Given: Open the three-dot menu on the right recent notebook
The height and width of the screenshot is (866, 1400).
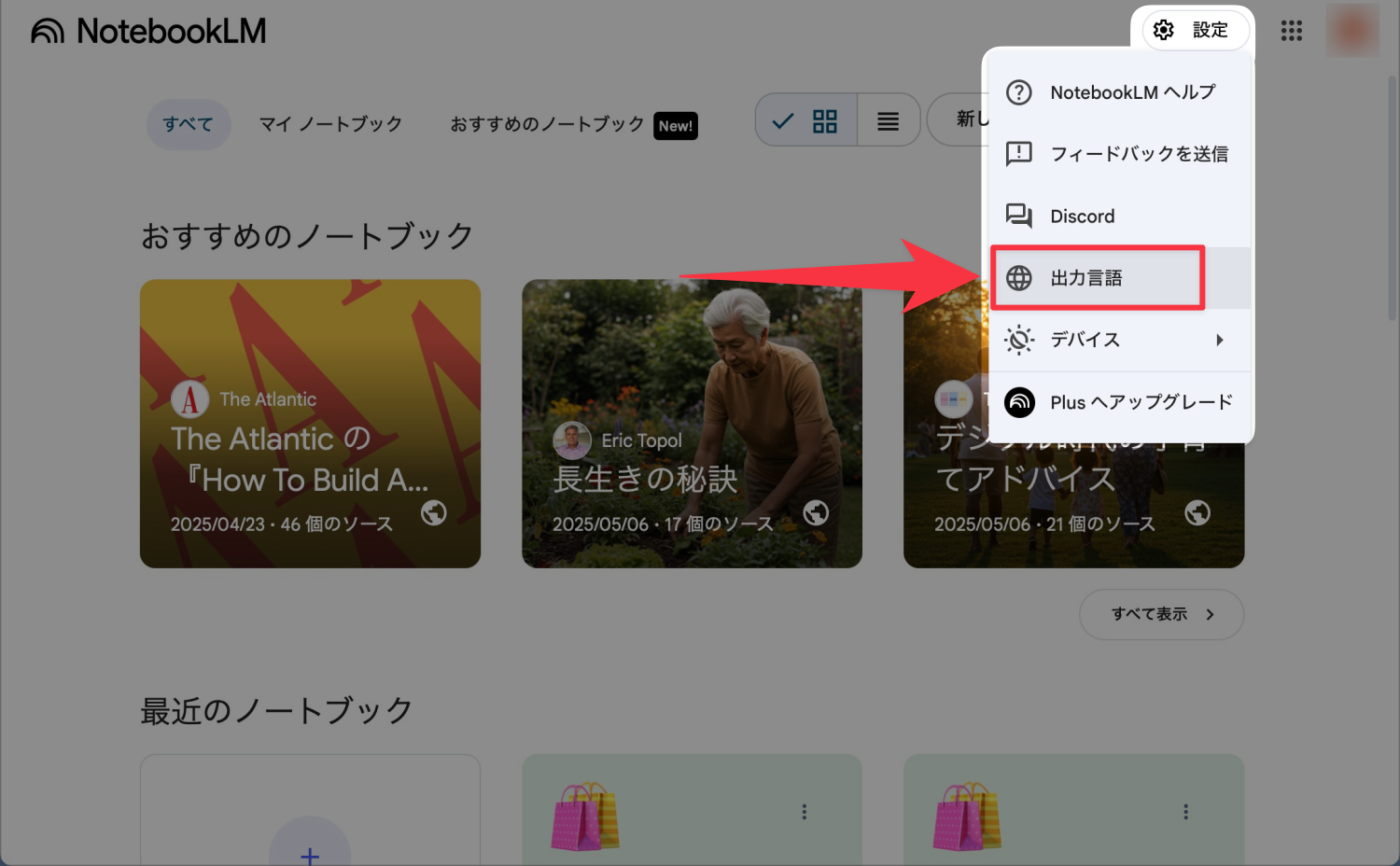Looking at the screenshot, I should pos(1185,812).
